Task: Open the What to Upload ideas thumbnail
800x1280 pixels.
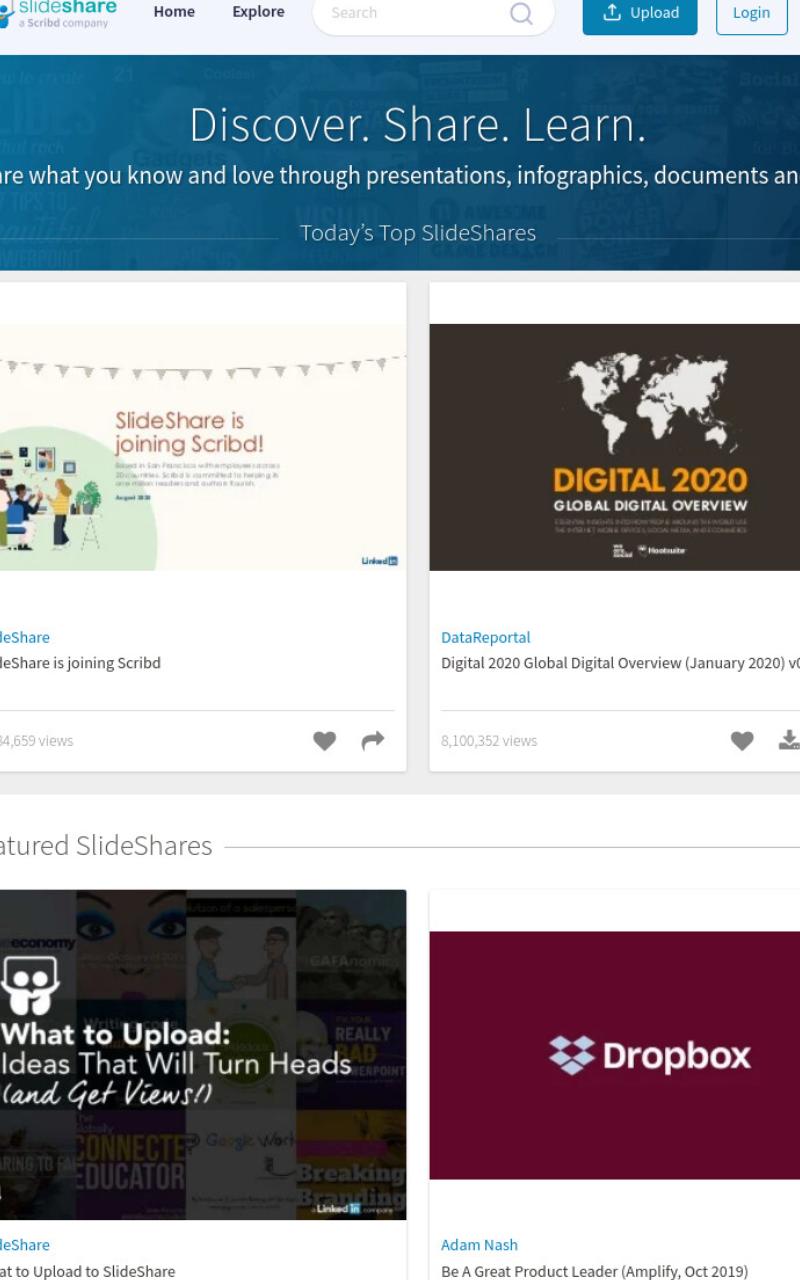Action: [x=203, y=1055]
